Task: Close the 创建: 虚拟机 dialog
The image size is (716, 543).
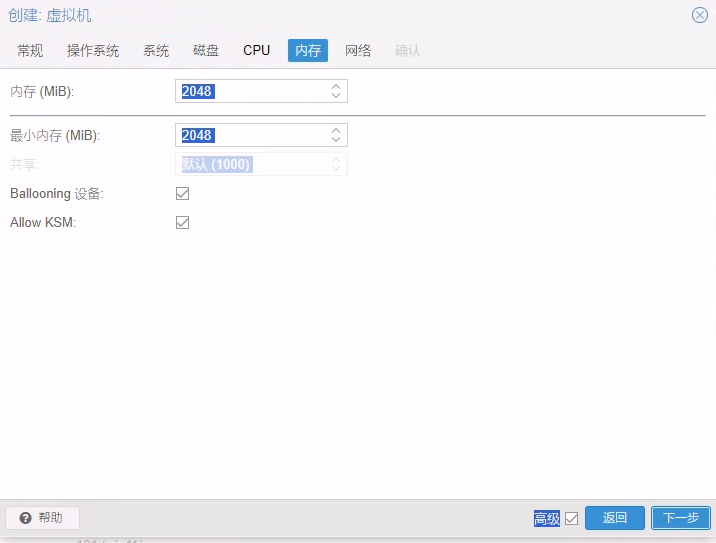Action: click(700, 15)
